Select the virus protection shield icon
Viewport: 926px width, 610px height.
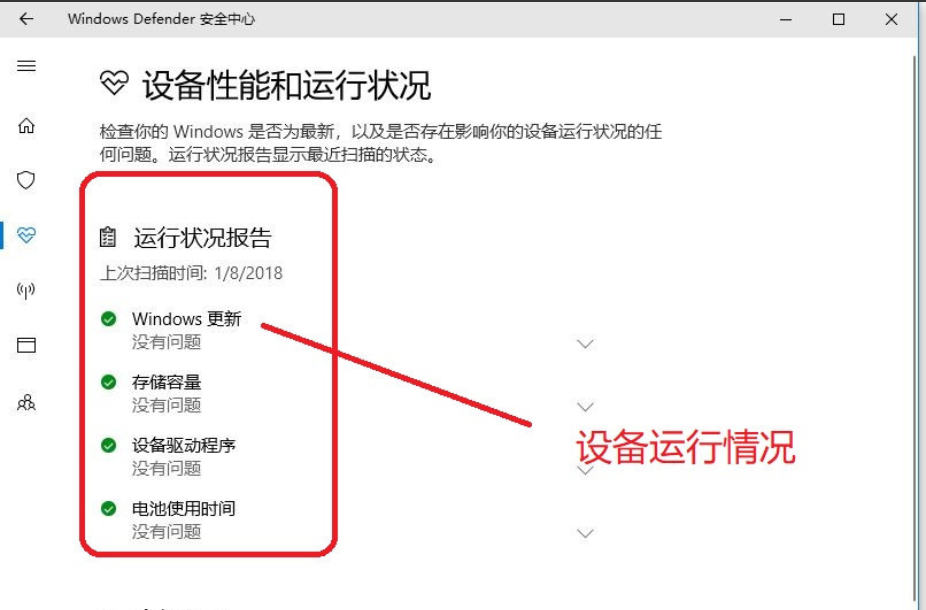(x=26, y=180)
